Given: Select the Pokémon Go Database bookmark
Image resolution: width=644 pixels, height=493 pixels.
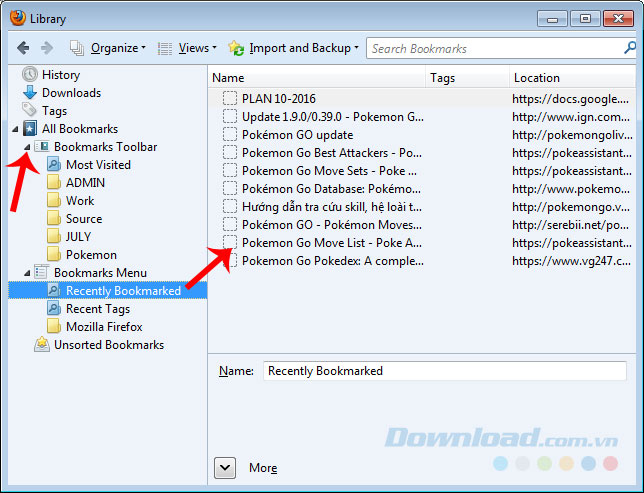Looking at the screenshot, I should point(331,189).
